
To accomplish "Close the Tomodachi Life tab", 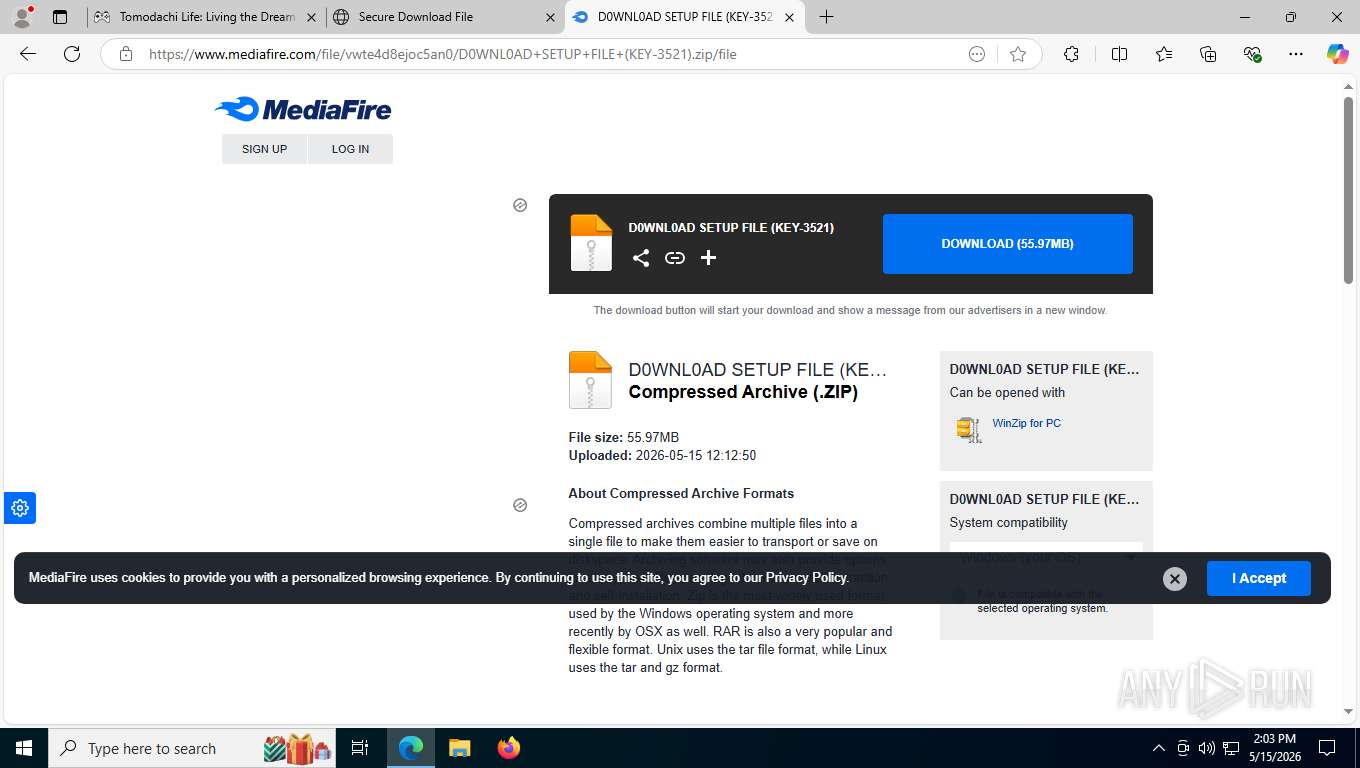I will click(x=311, y=17).
